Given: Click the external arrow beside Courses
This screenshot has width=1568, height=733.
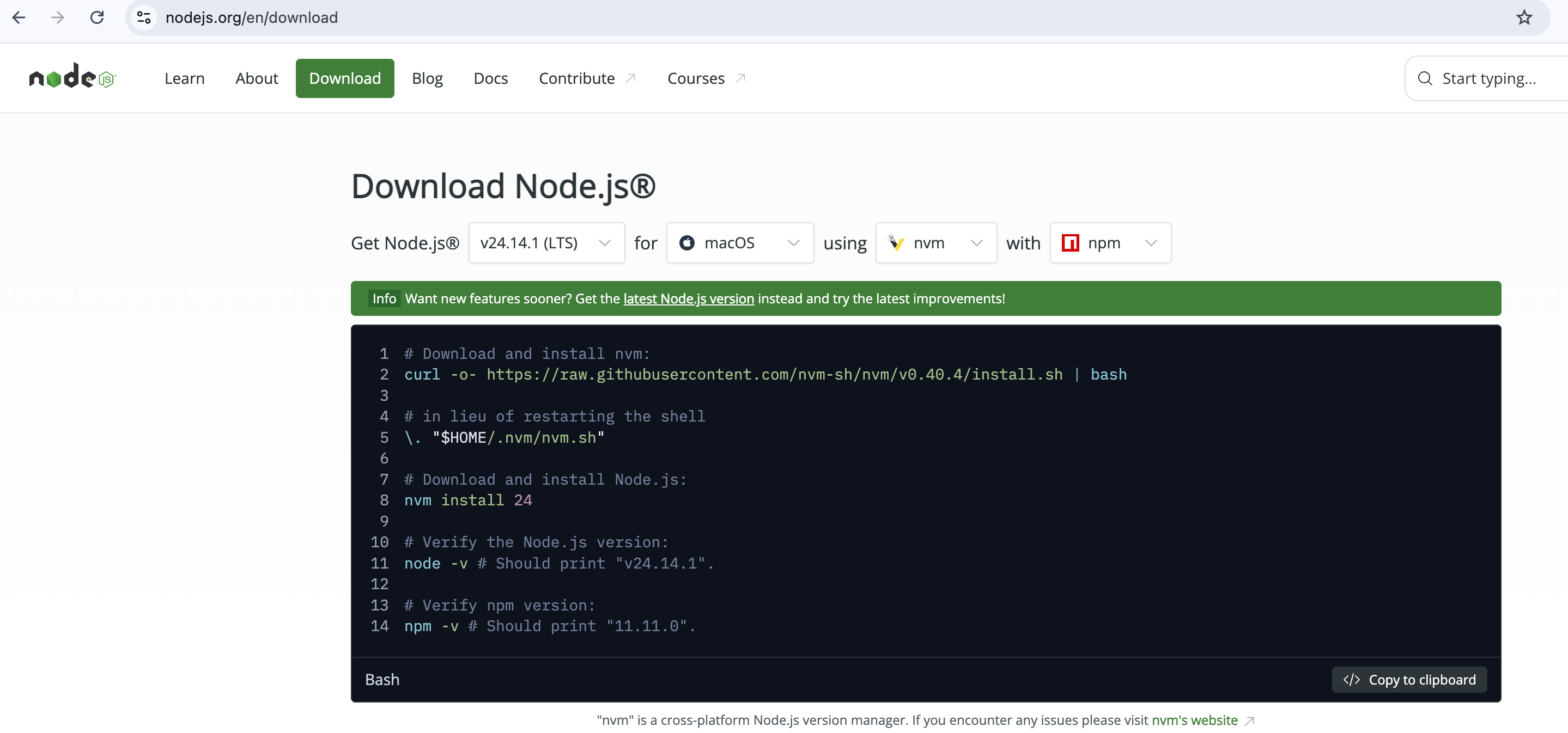Looking at the screenshot, I should tap(740, 78).
